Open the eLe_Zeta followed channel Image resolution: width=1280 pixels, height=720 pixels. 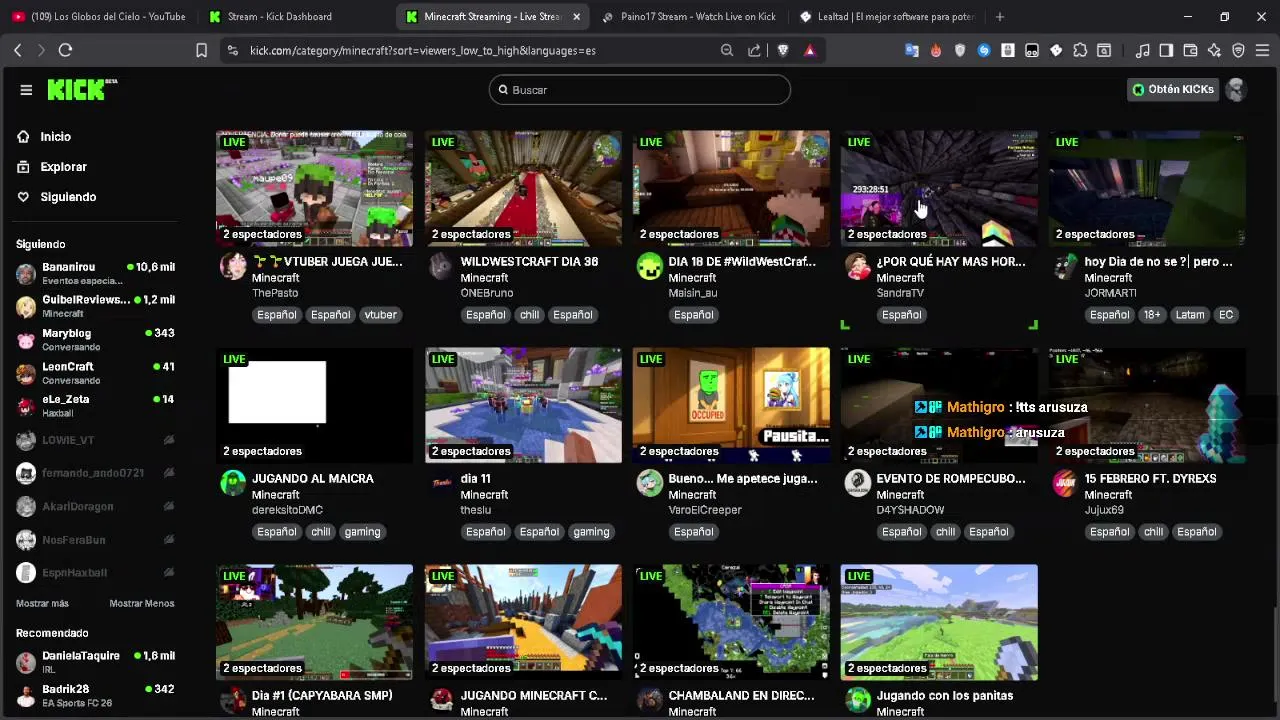point(95,406)
